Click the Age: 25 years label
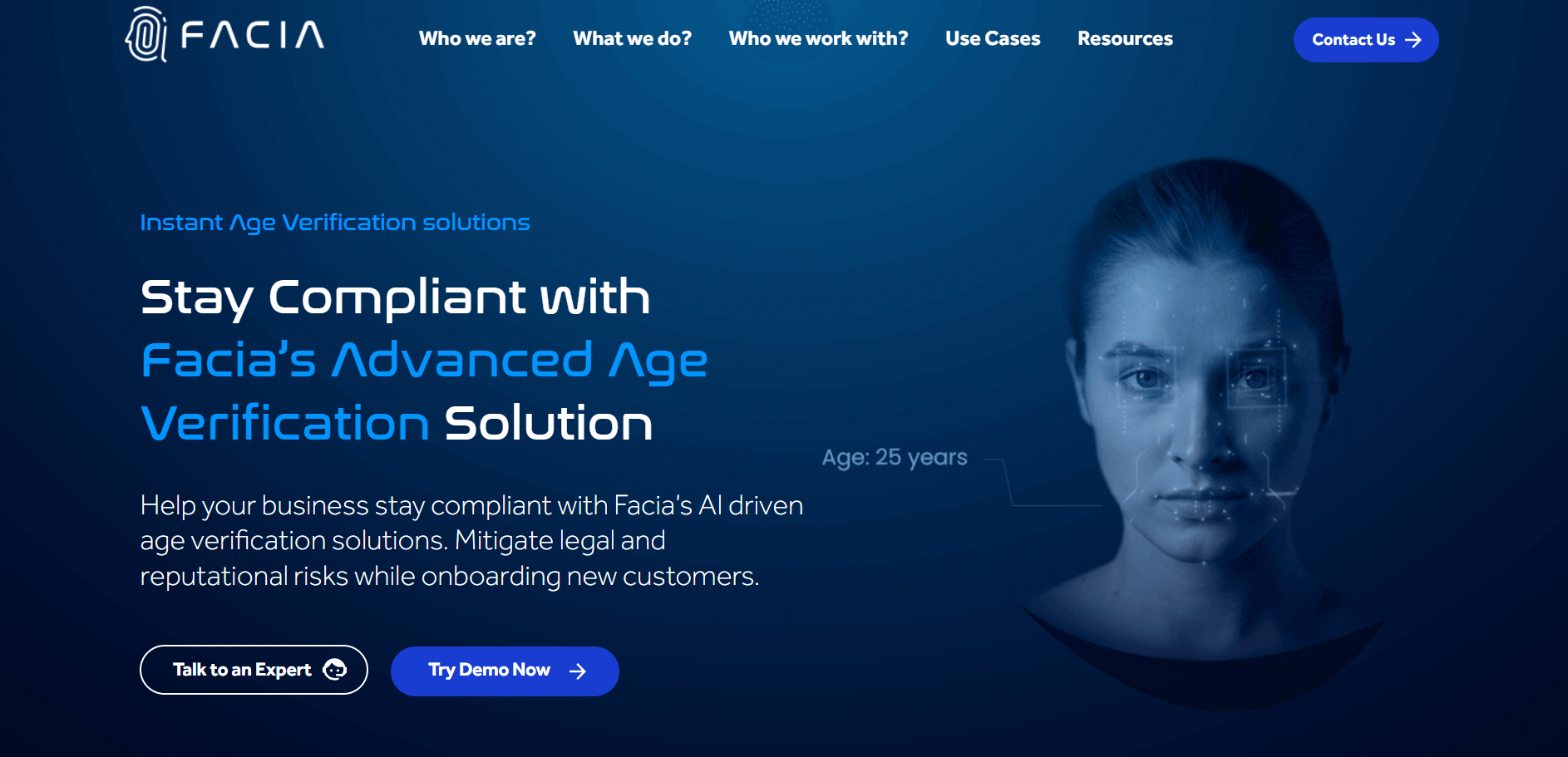Viewport: 1568px width, 757px height. pyautogui.click(x=895, y=457)
